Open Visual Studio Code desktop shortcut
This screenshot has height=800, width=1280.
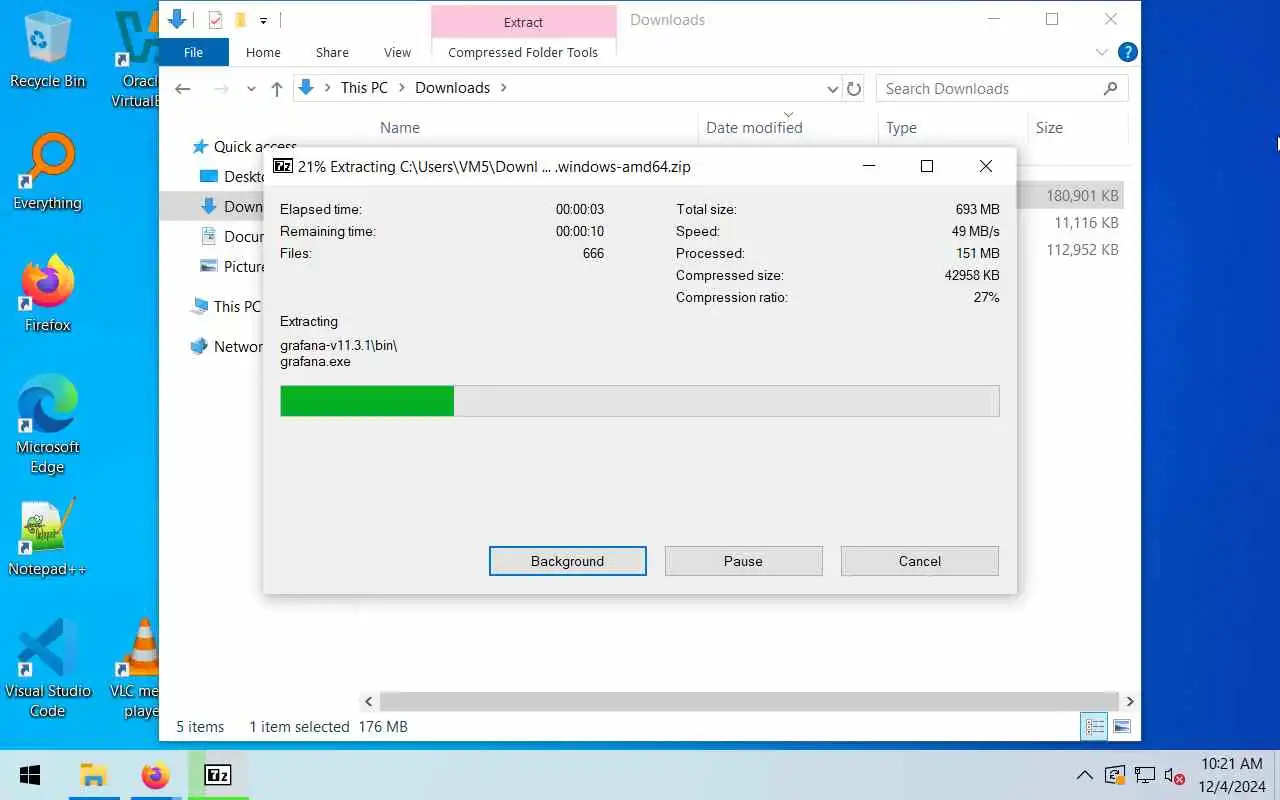(47, 668)
